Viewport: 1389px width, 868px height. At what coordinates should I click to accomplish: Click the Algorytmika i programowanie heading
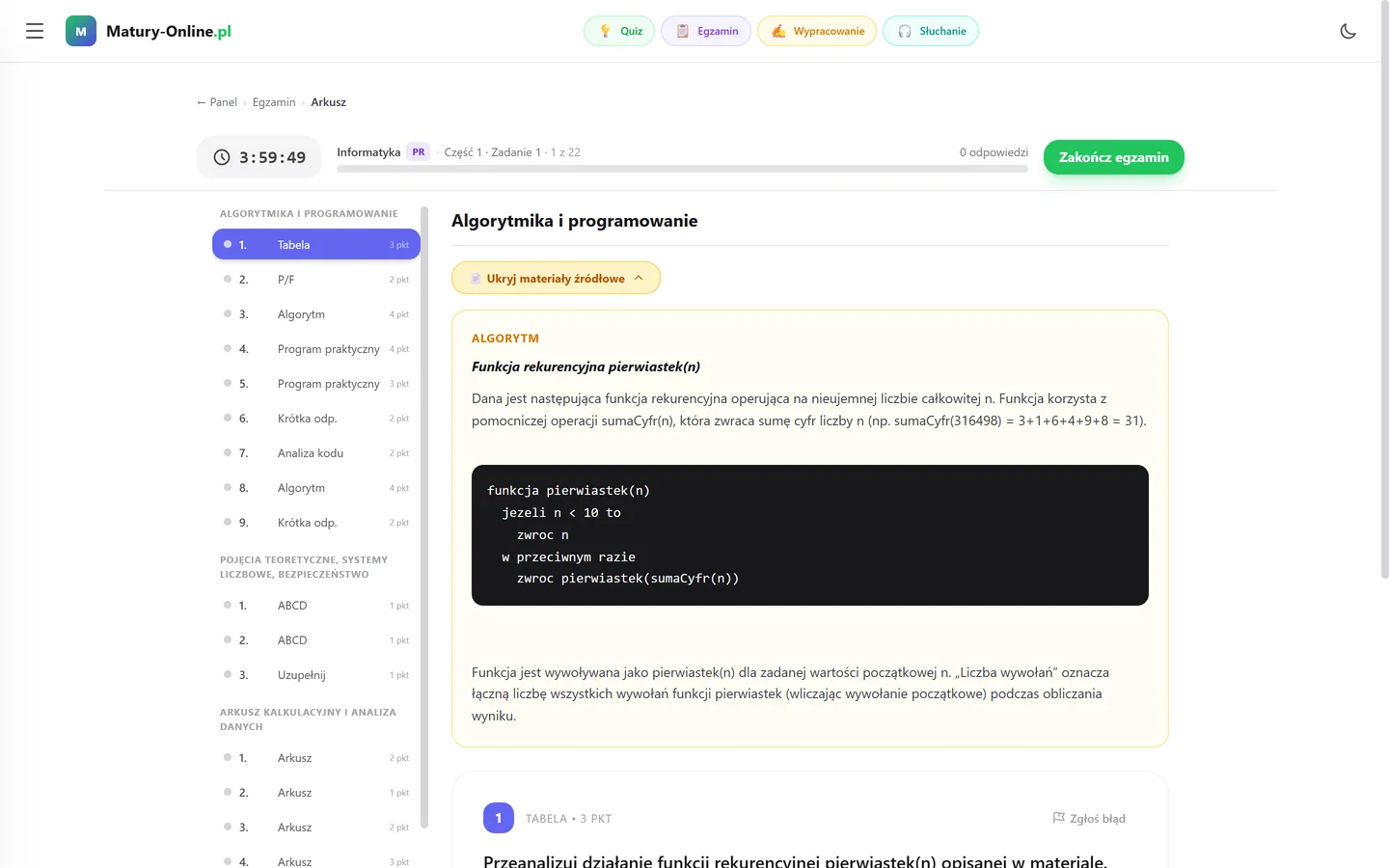(x=575, y=221)
